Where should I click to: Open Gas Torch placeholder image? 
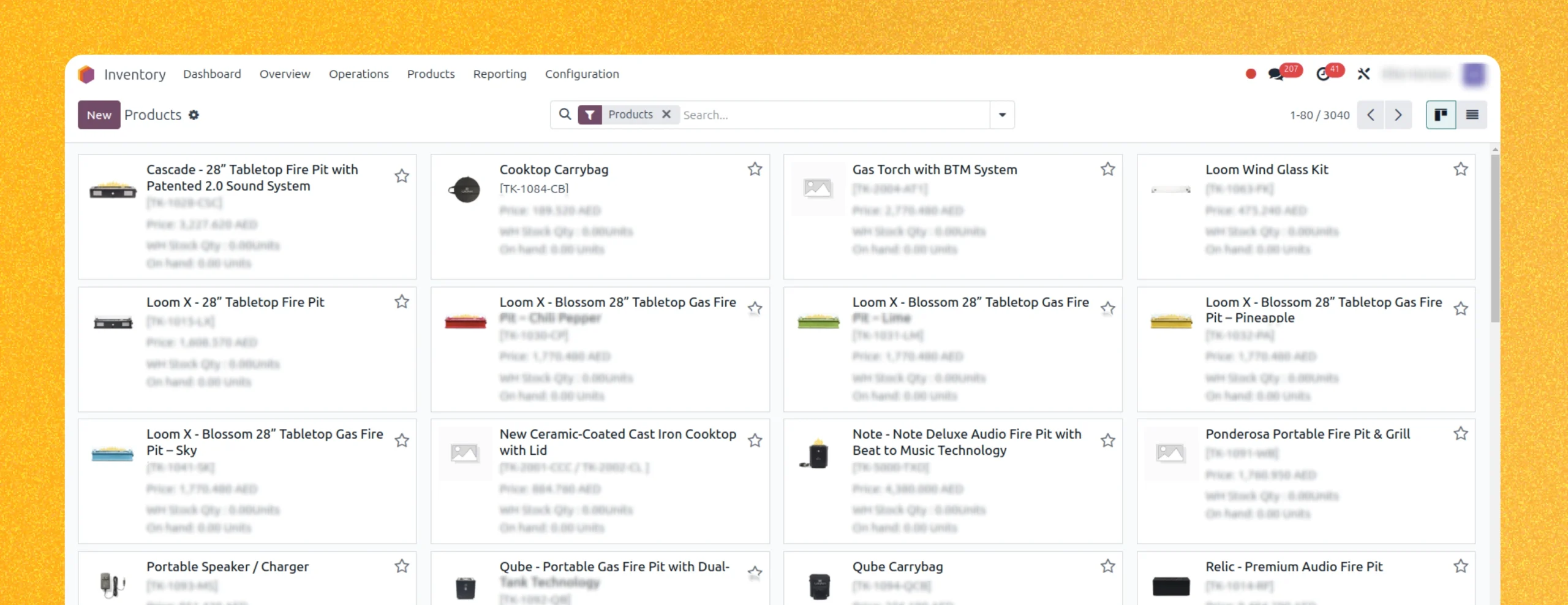click(x=818, y=188)
